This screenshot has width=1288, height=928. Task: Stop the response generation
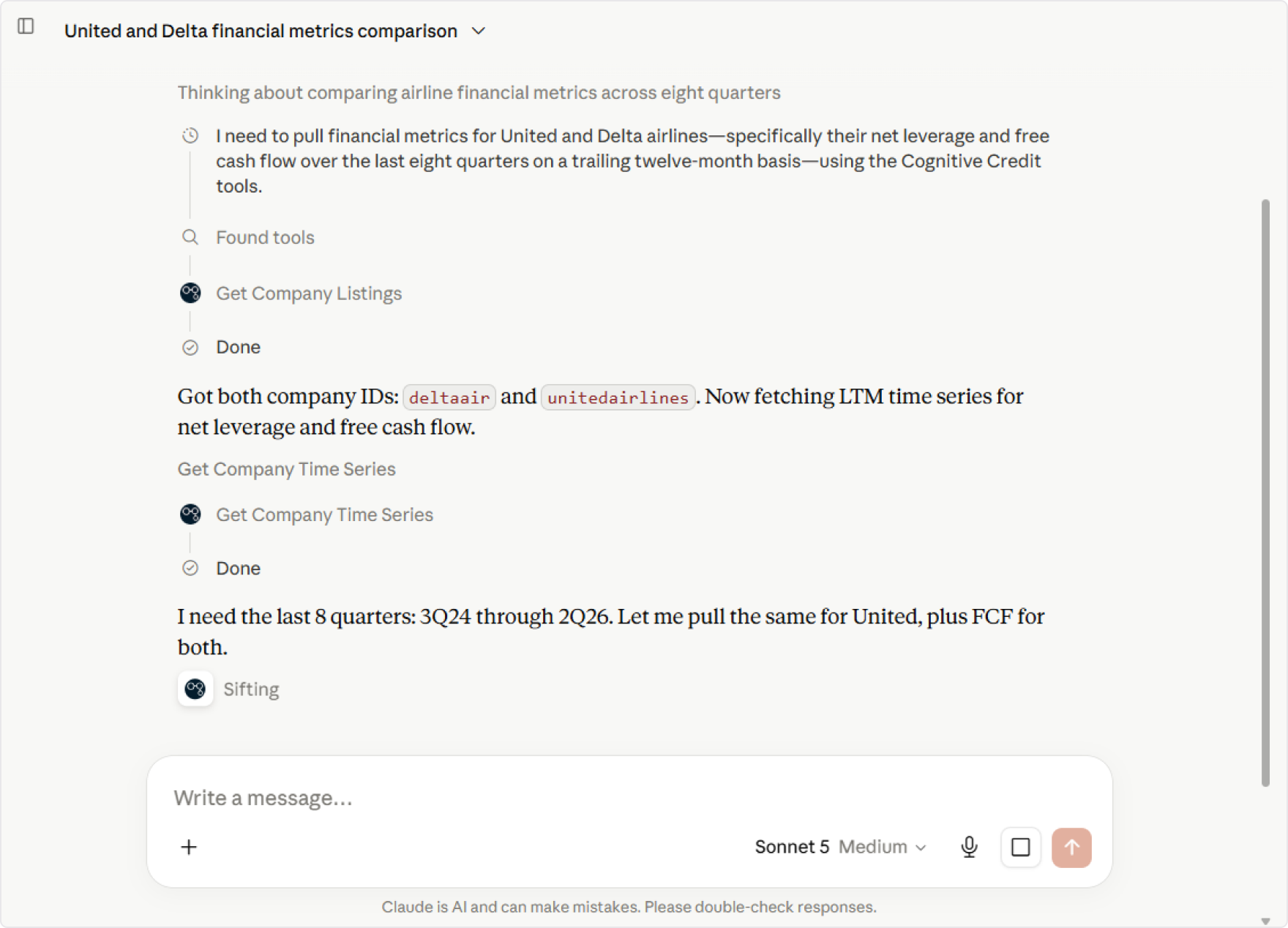(1020, 847)
